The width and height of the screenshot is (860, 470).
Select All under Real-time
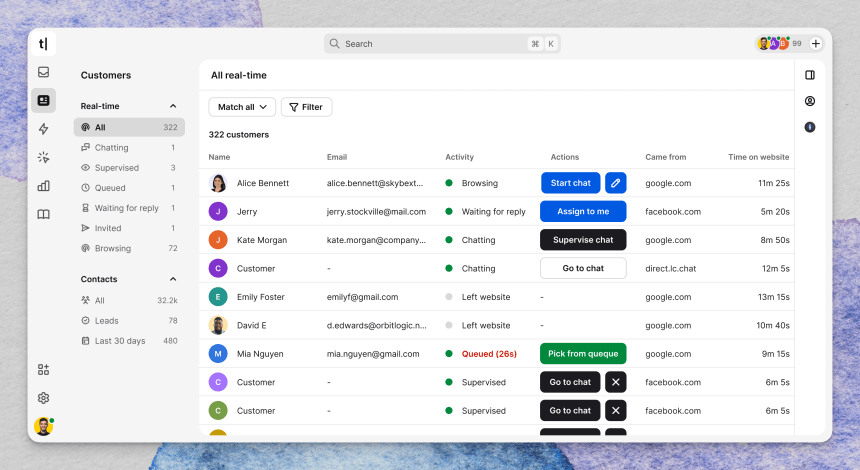click(129, 127)
